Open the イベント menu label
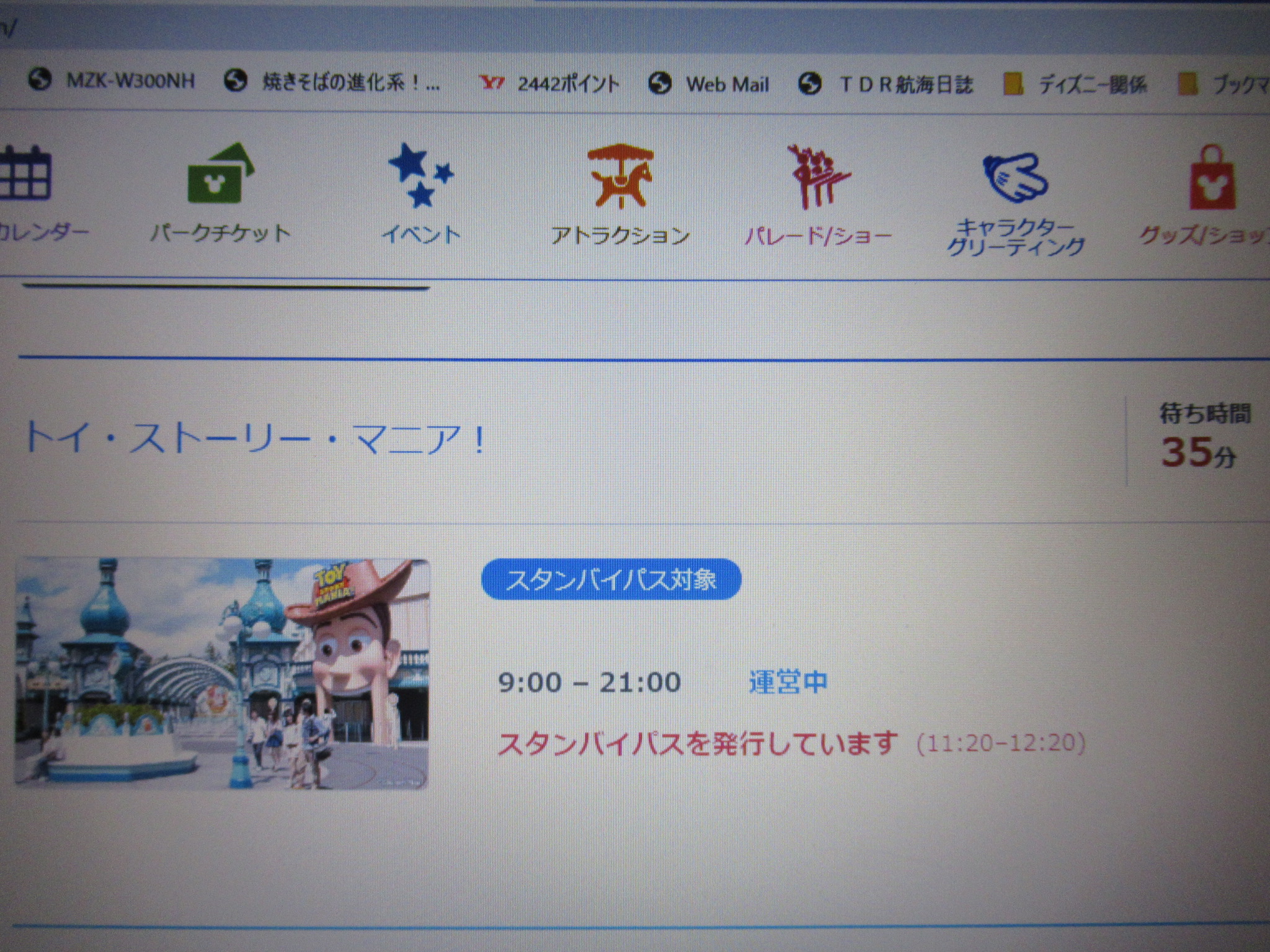The width and height of the screenshot is (1270, 952). pyautogui.click(x=420, y=234)
